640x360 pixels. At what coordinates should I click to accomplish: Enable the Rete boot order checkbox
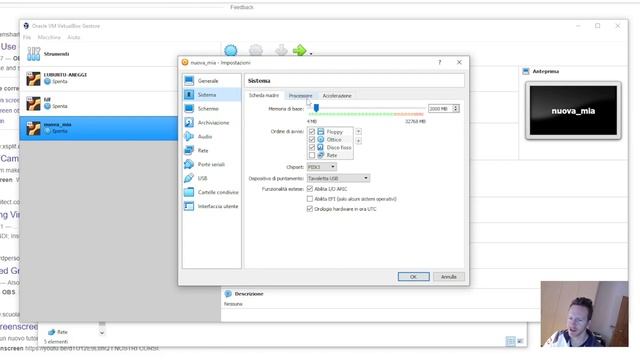point(312,155)
